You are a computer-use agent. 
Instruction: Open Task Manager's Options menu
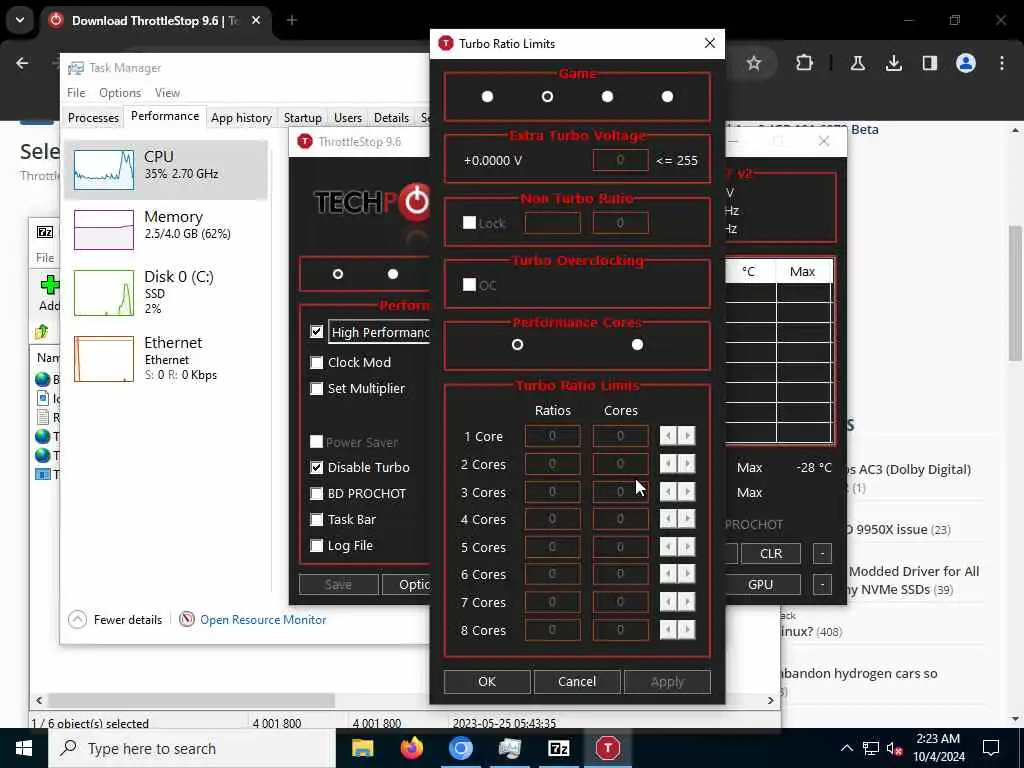120,93
